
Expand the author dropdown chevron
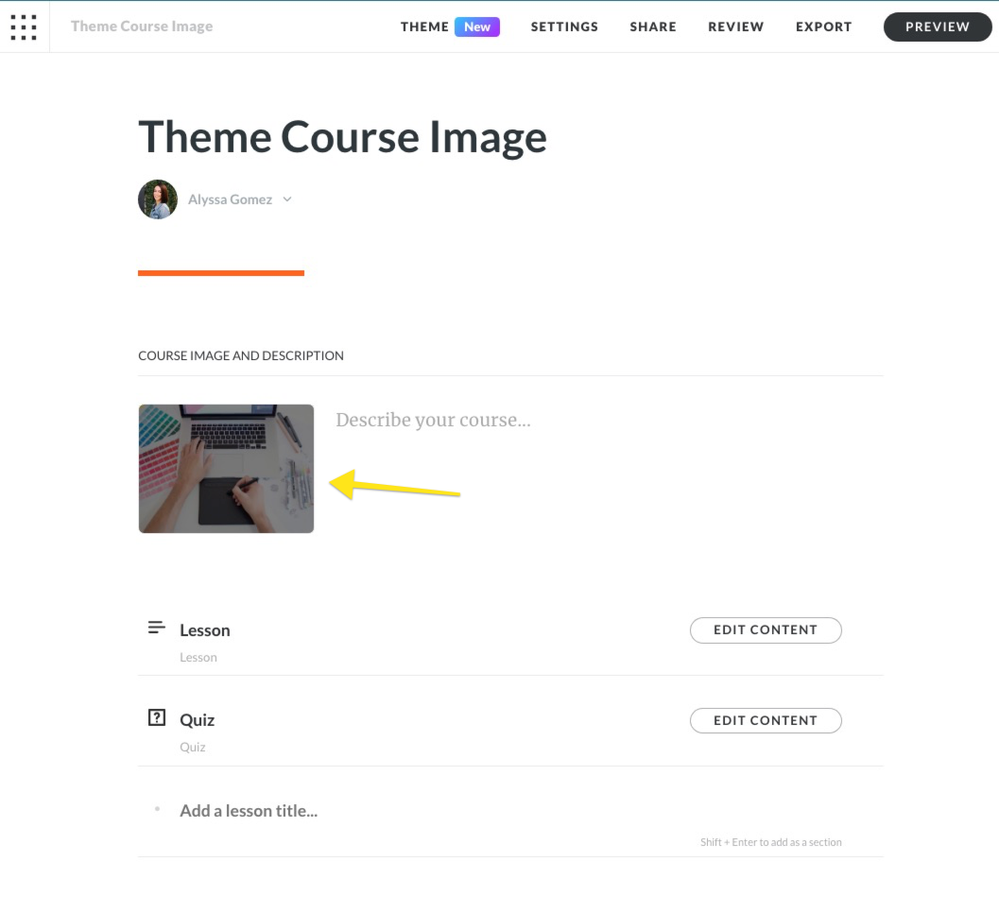pyautogui.click(x=287, y=200)
